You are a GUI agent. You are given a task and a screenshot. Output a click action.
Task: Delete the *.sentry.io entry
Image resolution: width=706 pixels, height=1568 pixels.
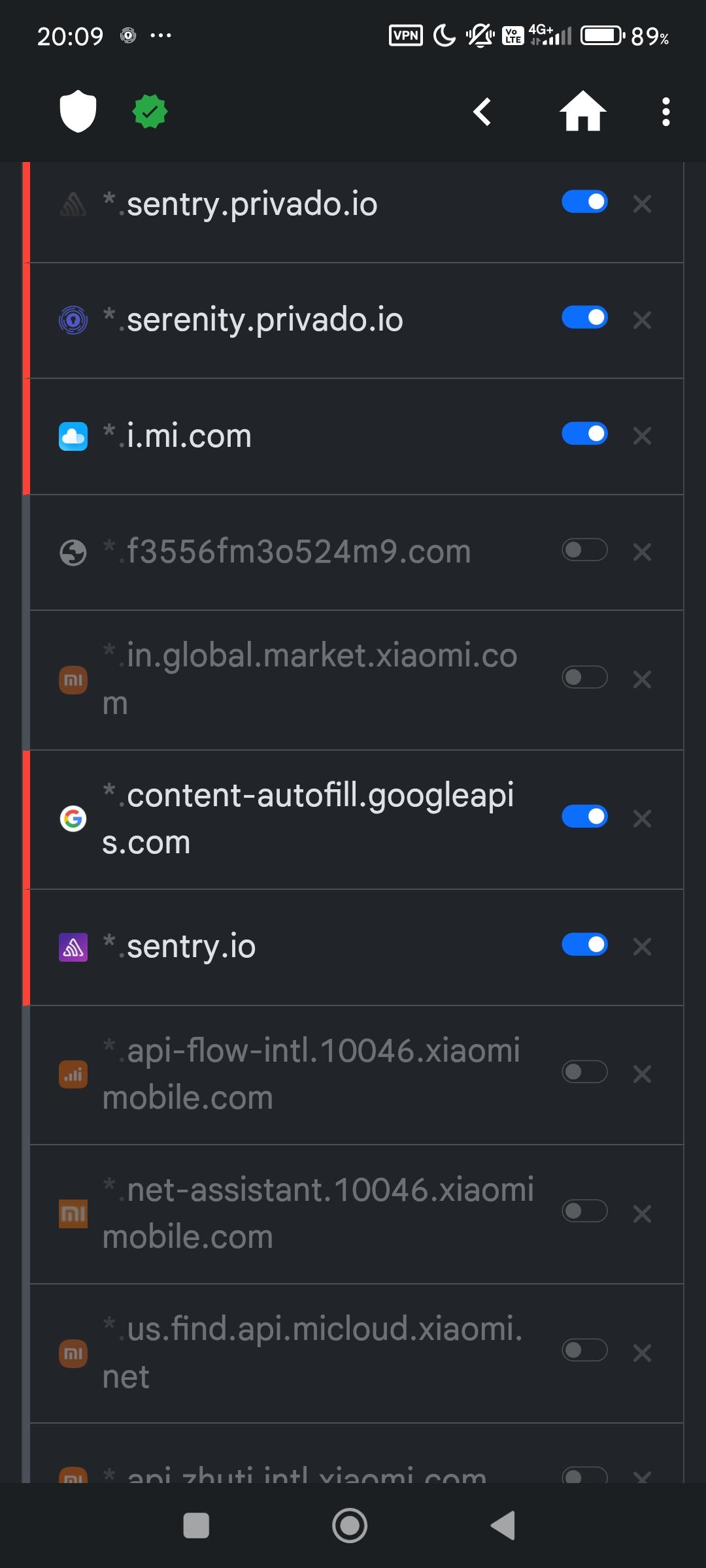pos(642,947)
